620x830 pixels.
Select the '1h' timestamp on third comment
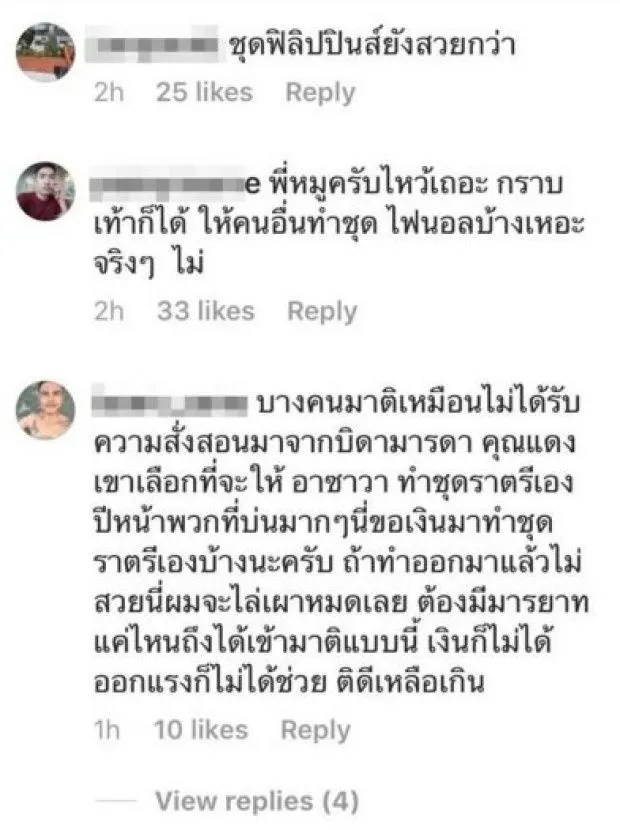click(107, 730)
